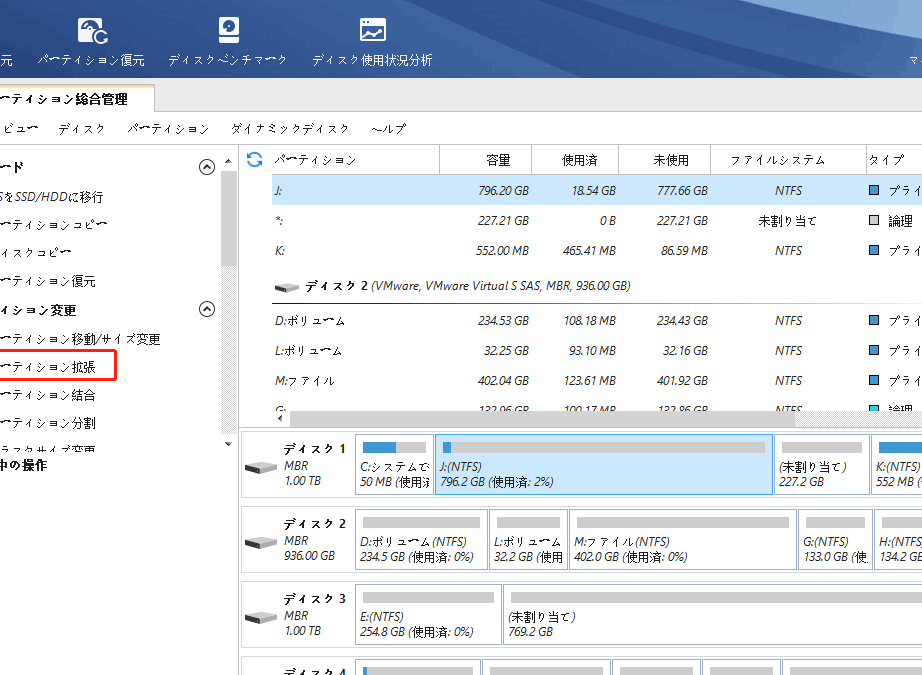Screen dimensions: 922x675
Task: Click the D:ボリューム row type square
Action: pos(874,320)
